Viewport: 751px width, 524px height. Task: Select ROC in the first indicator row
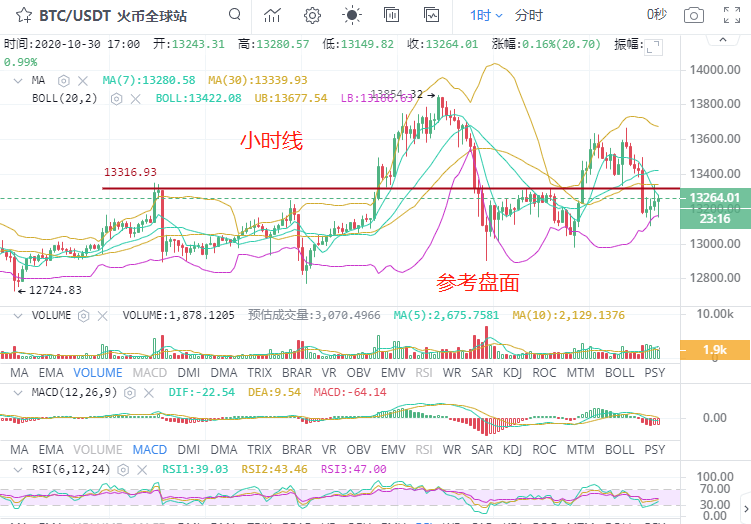[544, 373]
